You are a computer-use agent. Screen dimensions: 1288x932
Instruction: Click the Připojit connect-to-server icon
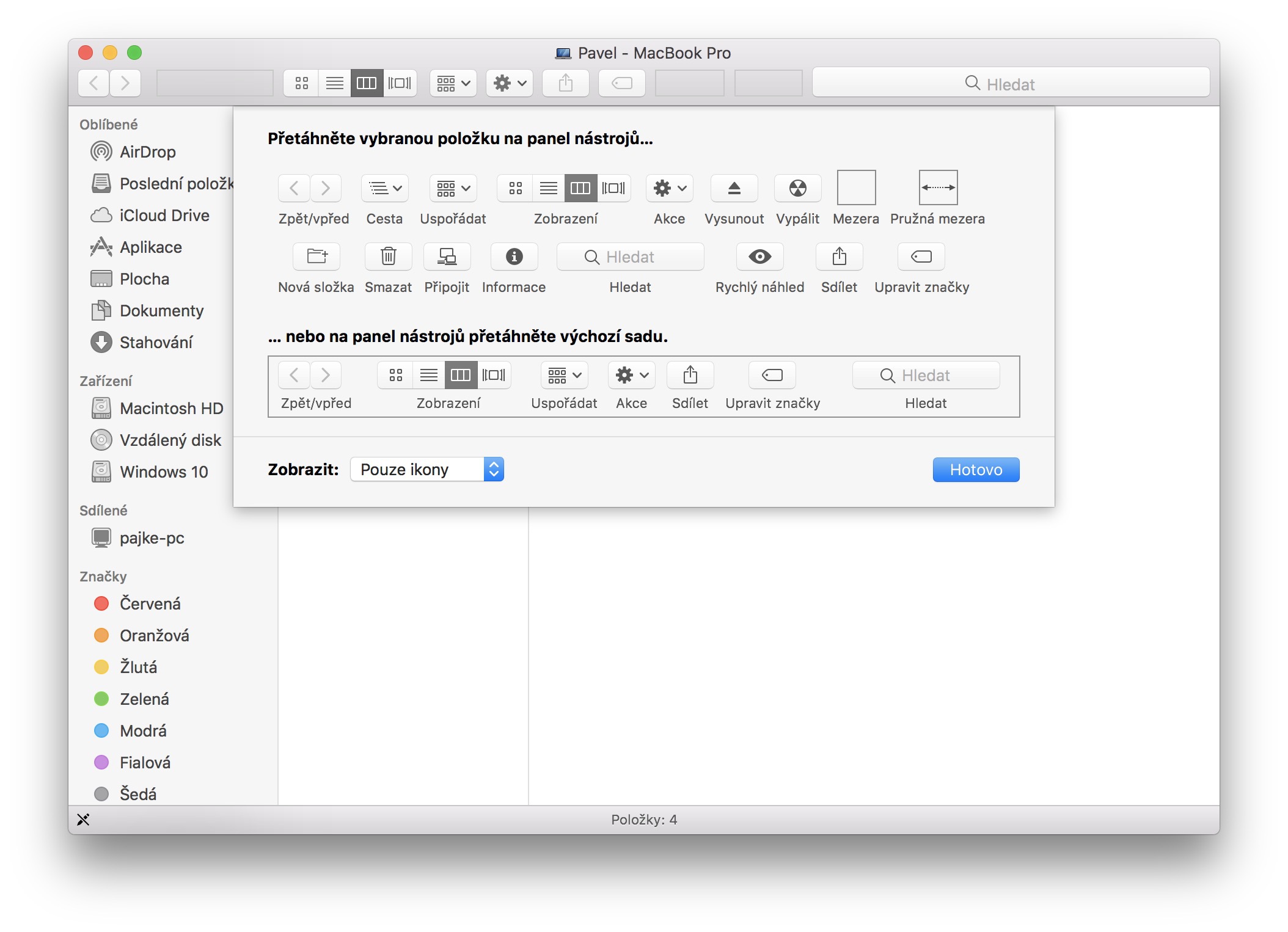click(447, 257)
